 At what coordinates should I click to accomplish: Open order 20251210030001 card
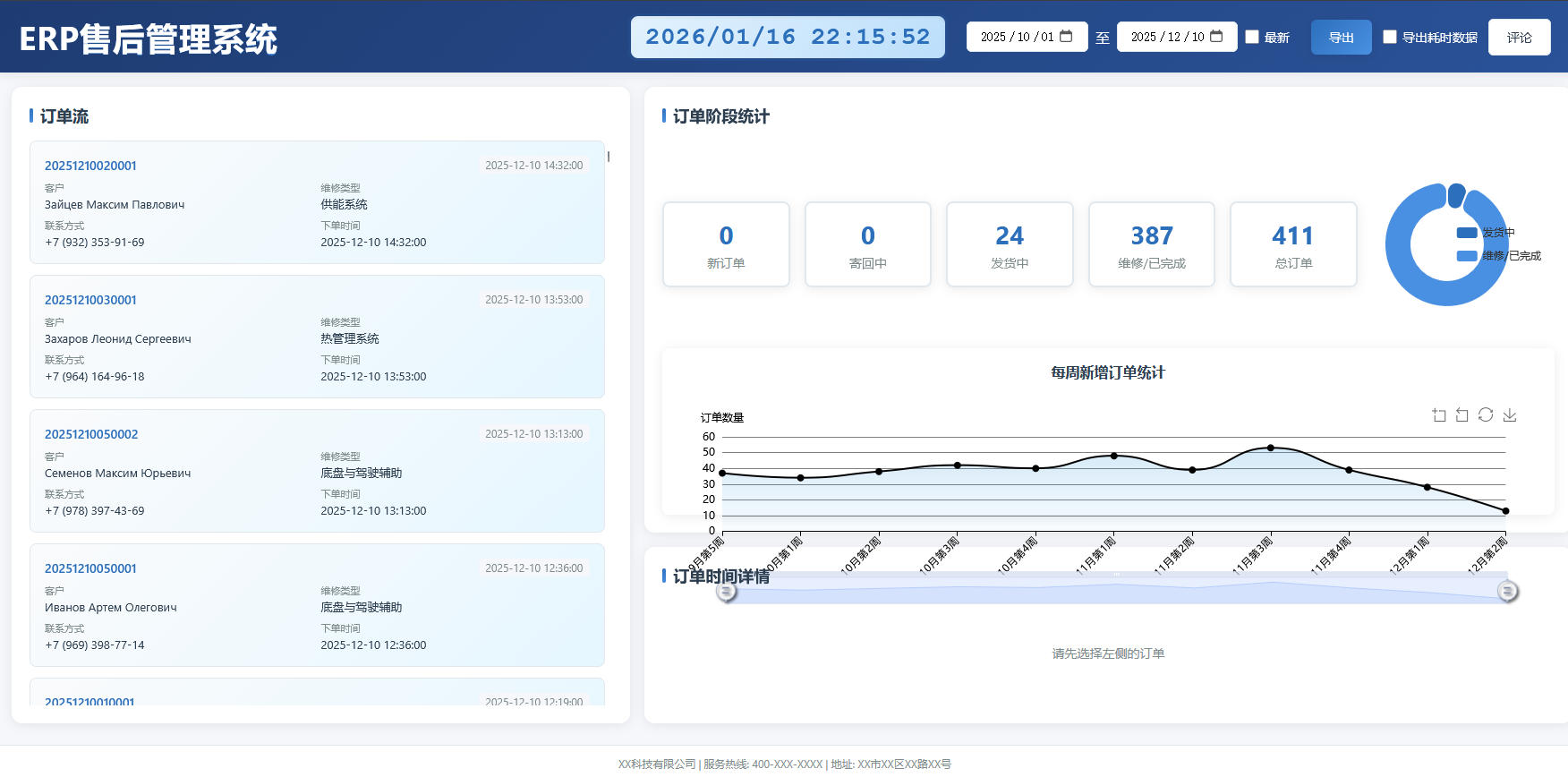tap(317, 337)
